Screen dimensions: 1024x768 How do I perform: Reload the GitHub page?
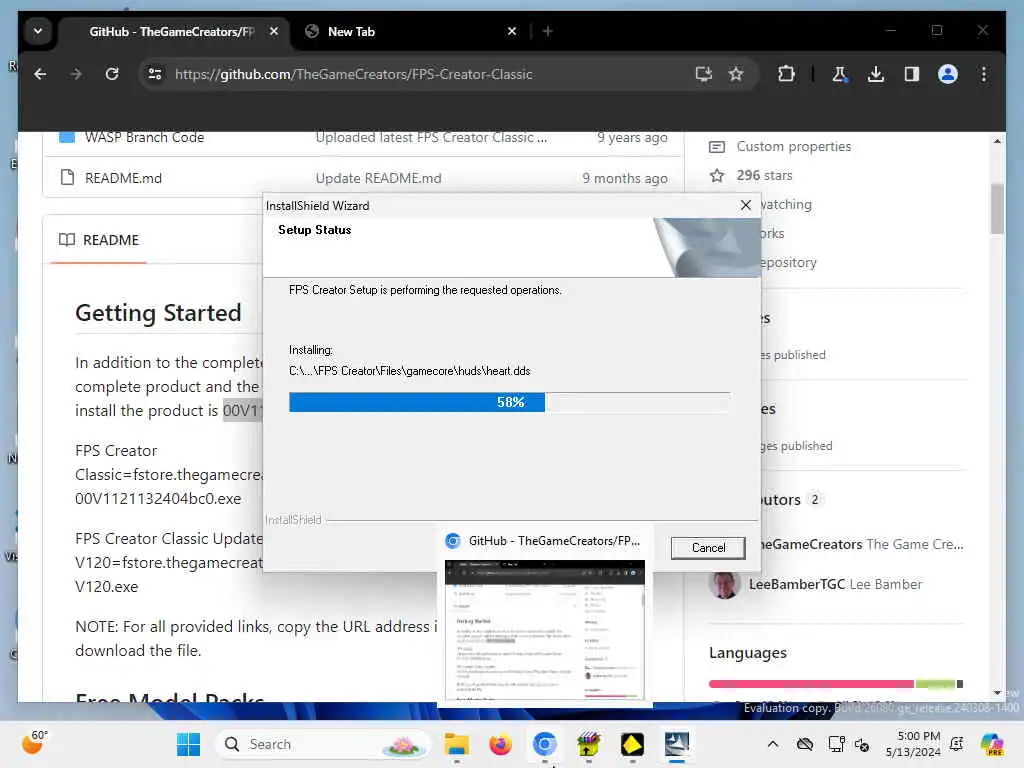click(x=112, y=74)
